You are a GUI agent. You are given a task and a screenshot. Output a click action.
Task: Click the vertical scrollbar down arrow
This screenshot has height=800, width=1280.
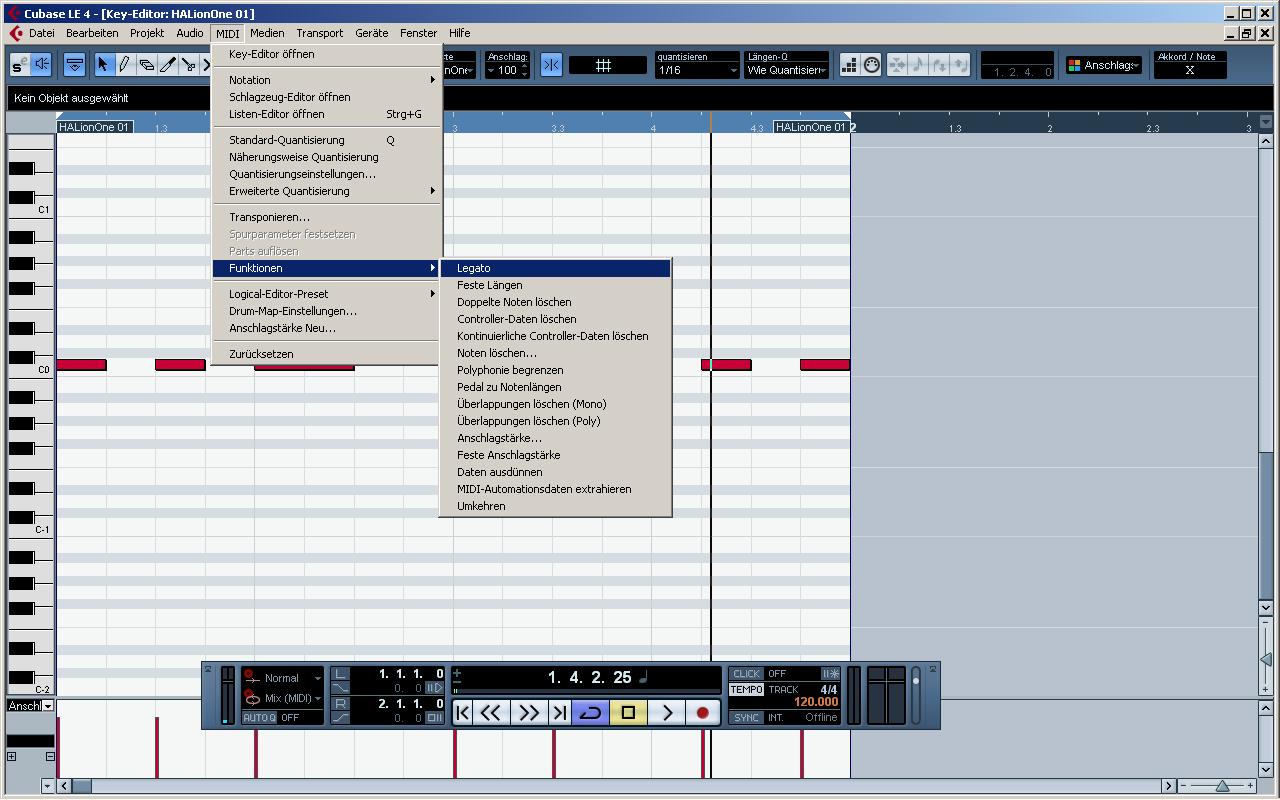[1266, 608]
